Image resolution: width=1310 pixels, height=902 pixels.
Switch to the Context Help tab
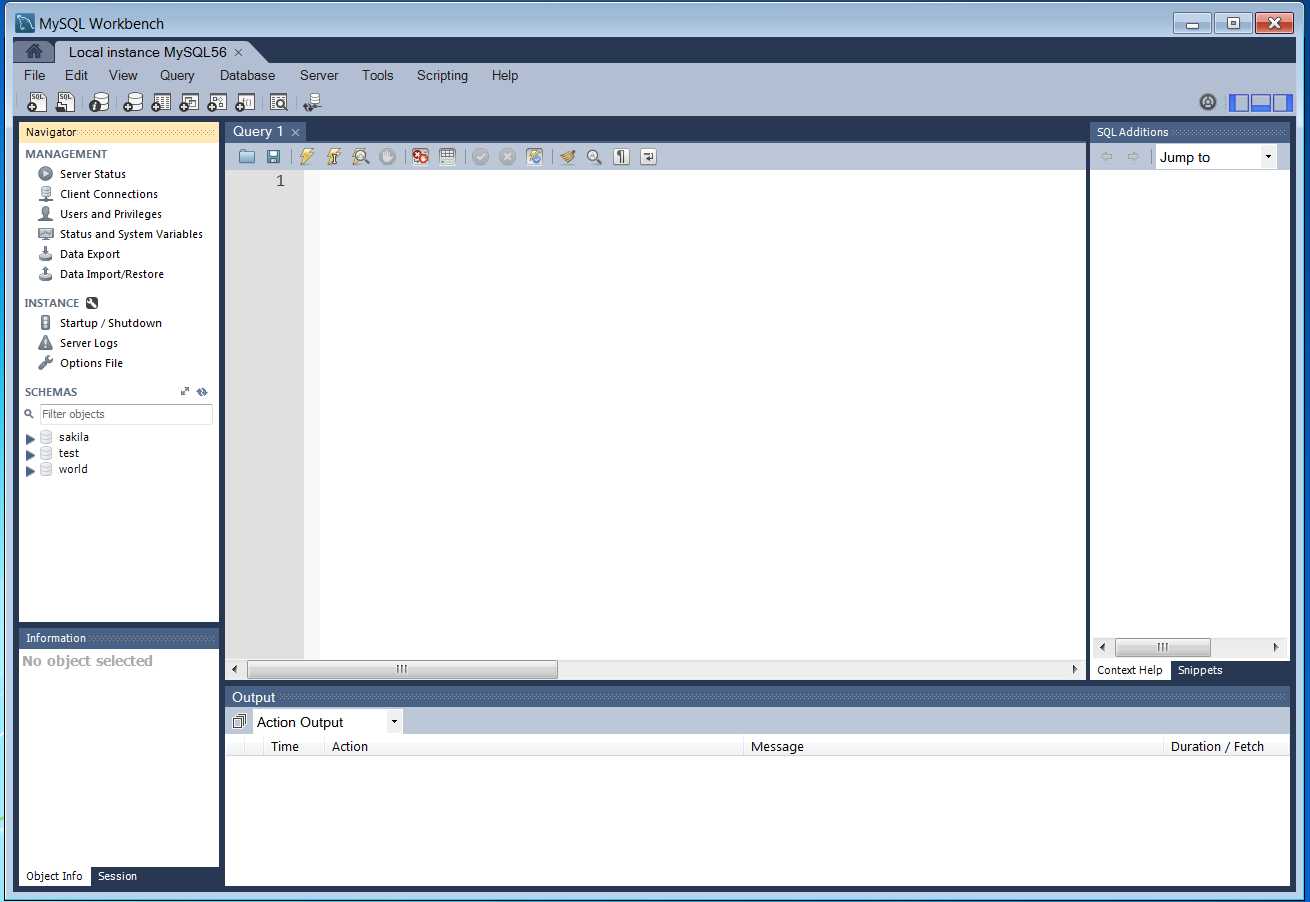pos(1130,670)
